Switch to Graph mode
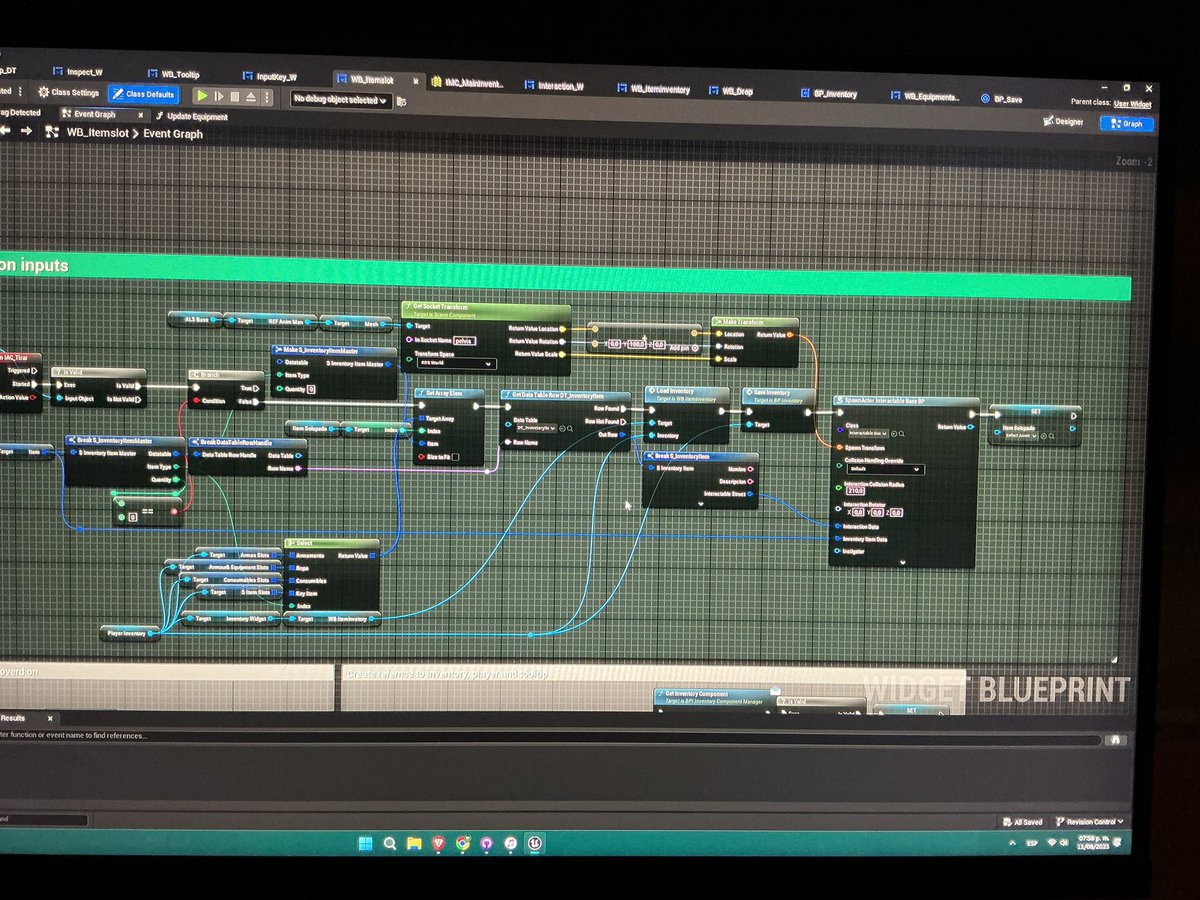 (1127, 124)
